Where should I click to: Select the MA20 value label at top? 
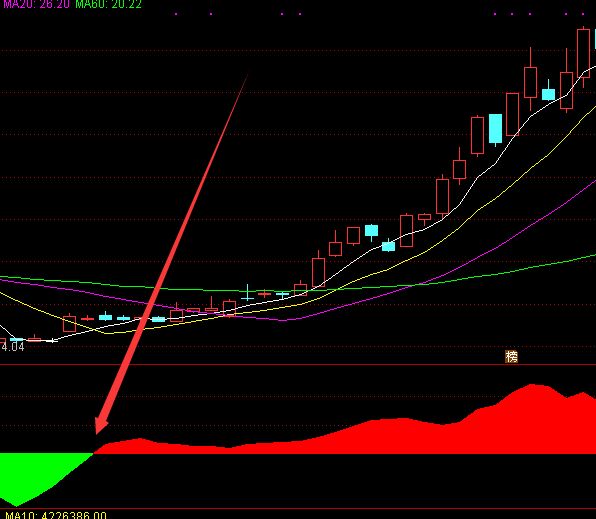[x=36, y=4]
